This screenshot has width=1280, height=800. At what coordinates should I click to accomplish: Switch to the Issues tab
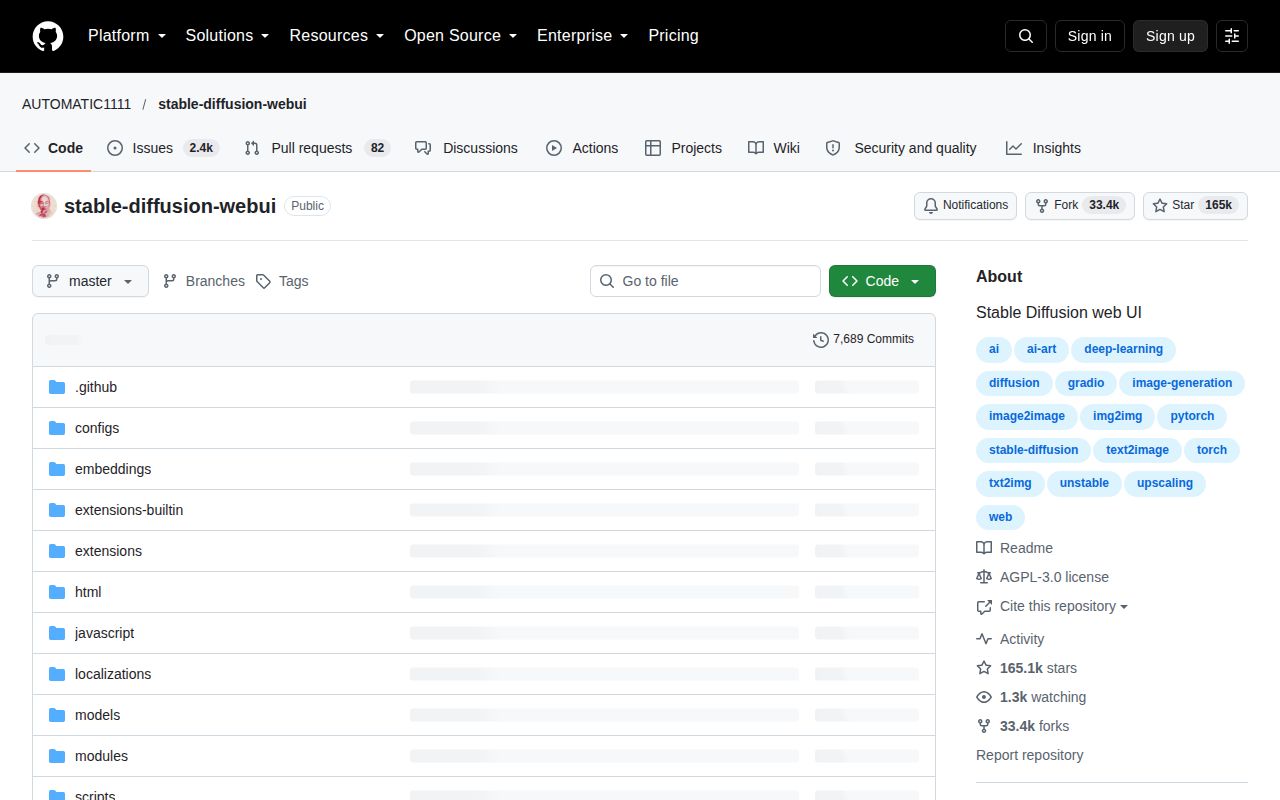click(162, 148)
